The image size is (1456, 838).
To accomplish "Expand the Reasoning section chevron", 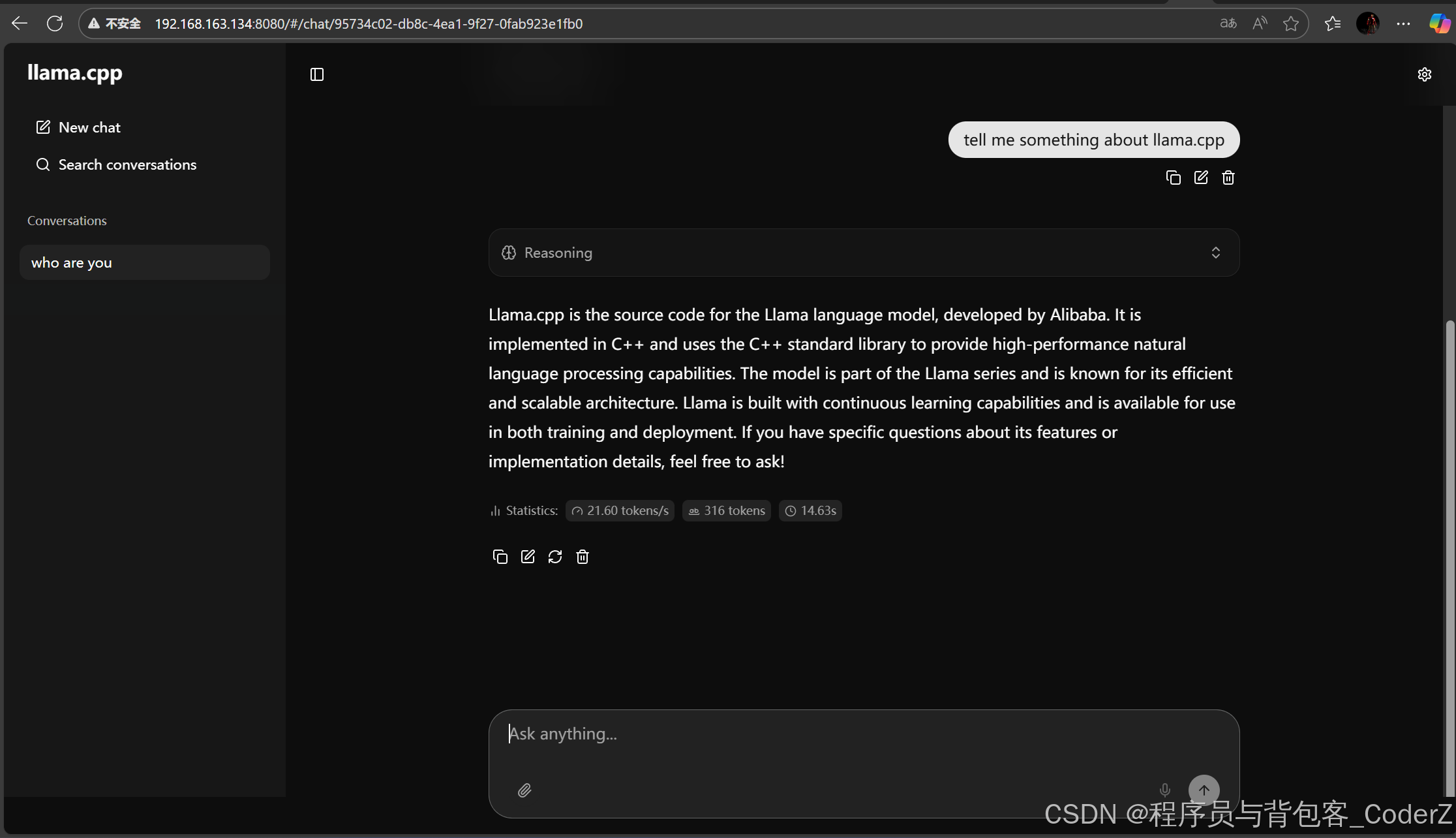I will pos(1216,253).
